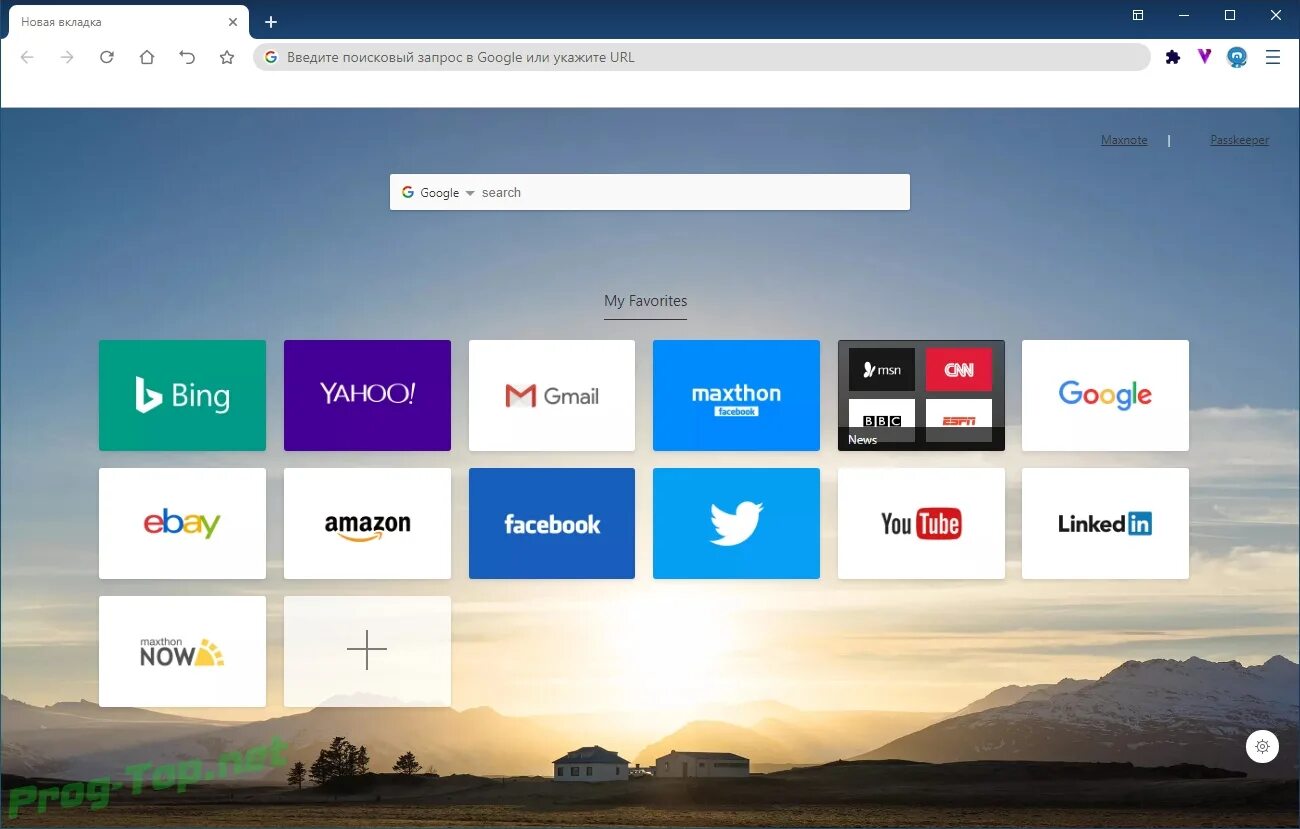This screenshot has height=829, width=1300.
Task: Open the Twitter tile
Action: click(736, 523)
